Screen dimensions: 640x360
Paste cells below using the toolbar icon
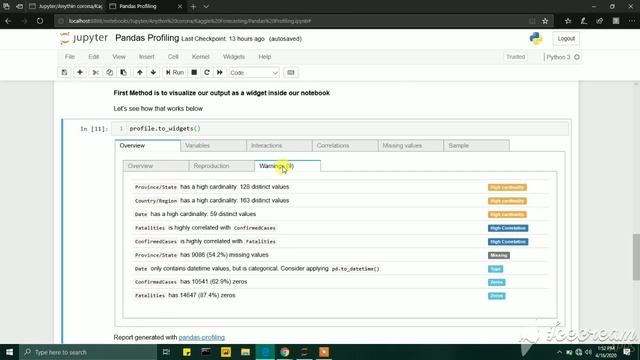pos(123,73)
